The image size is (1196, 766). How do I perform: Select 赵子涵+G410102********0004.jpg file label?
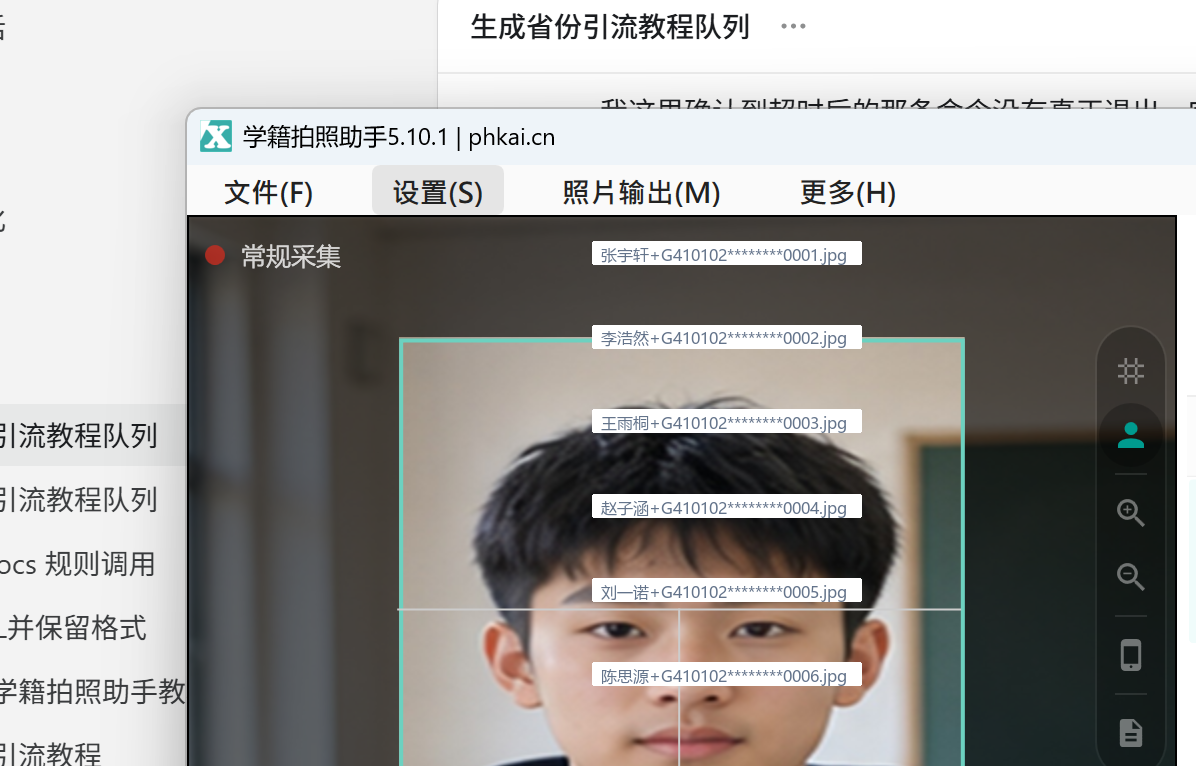[x=726, y=507]
